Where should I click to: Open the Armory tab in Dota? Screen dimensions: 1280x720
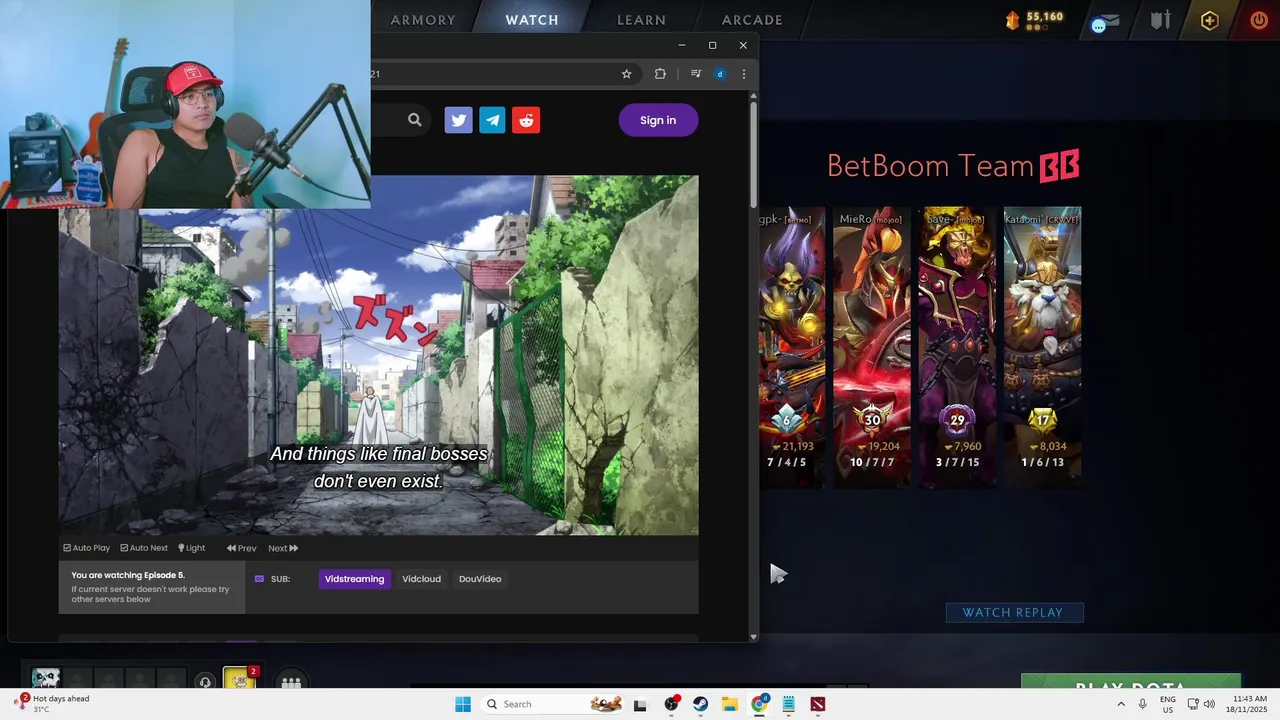(x=423, y=20)
